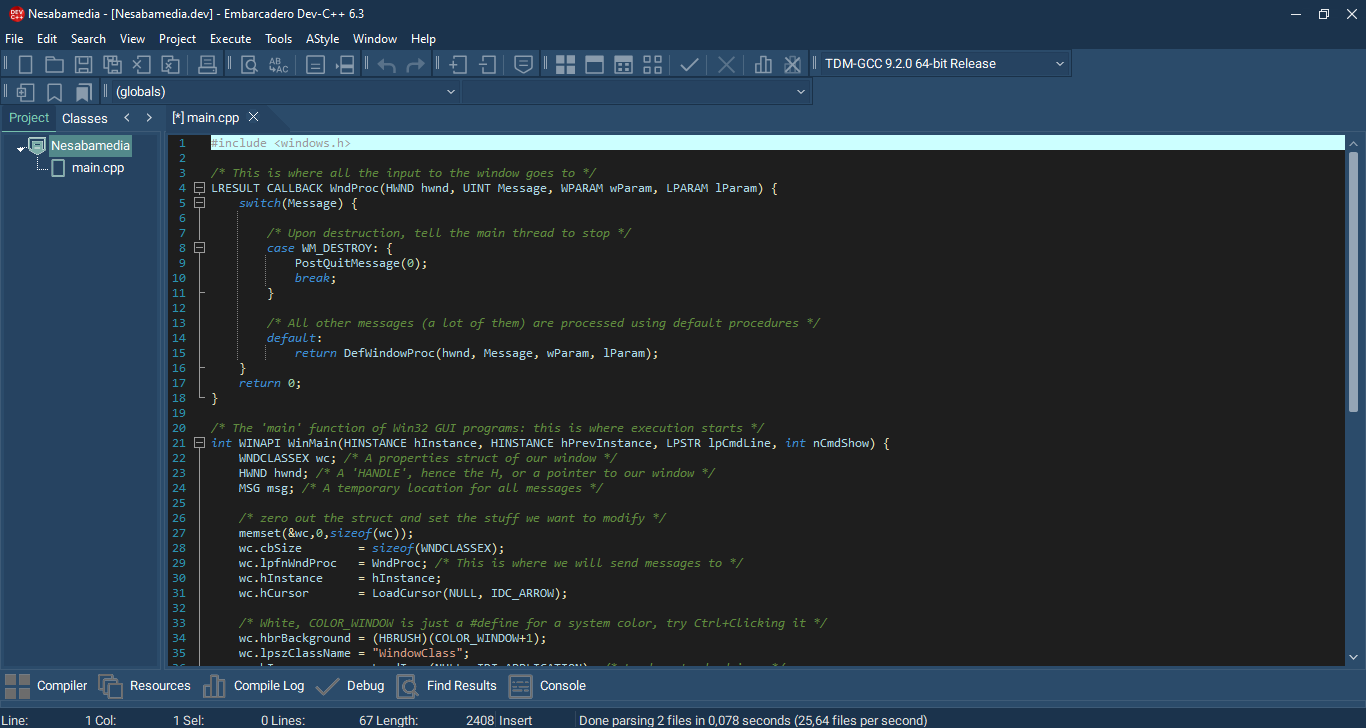
Task: Click the Compile button with four squares
Action: click(565, 65)
